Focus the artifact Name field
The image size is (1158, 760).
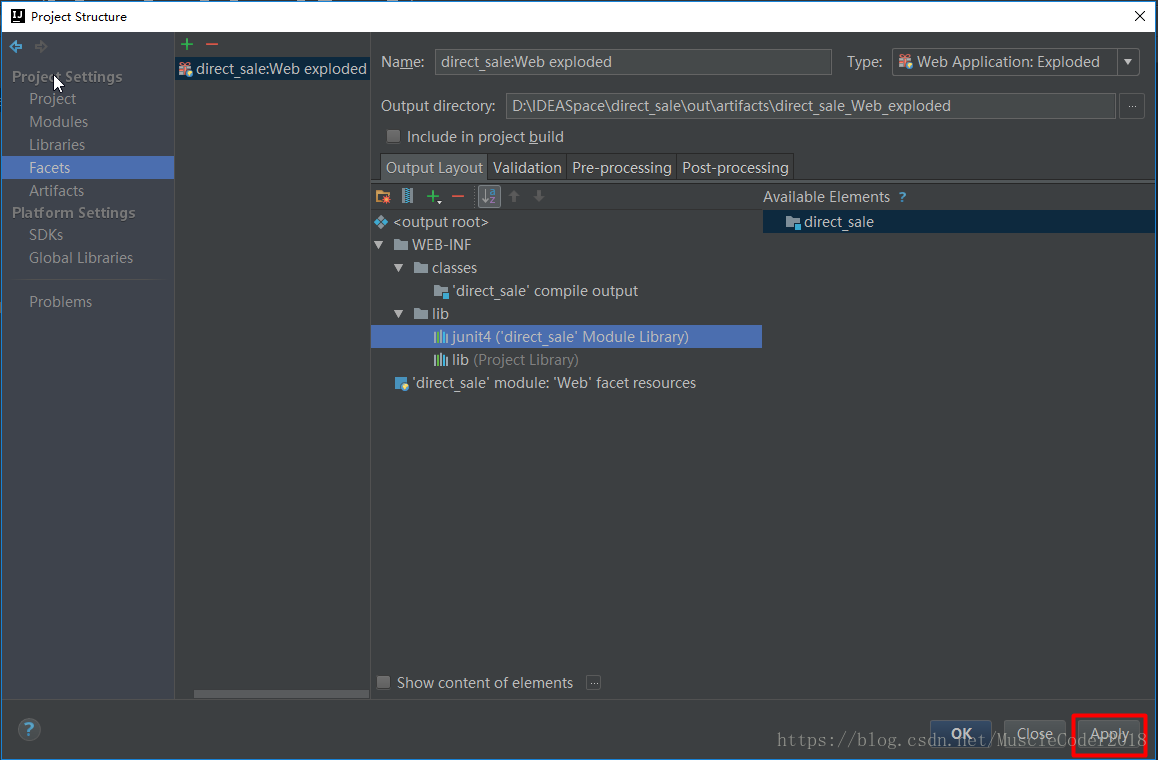point(633,62)
